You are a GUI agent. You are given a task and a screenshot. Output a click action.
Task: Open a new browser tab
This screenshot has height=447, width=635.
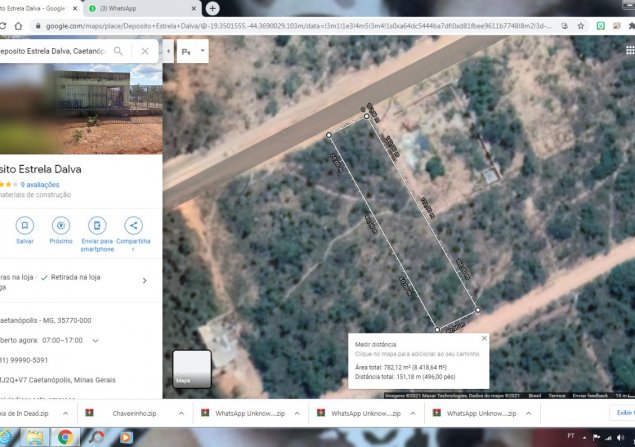(x=212, y=8)
